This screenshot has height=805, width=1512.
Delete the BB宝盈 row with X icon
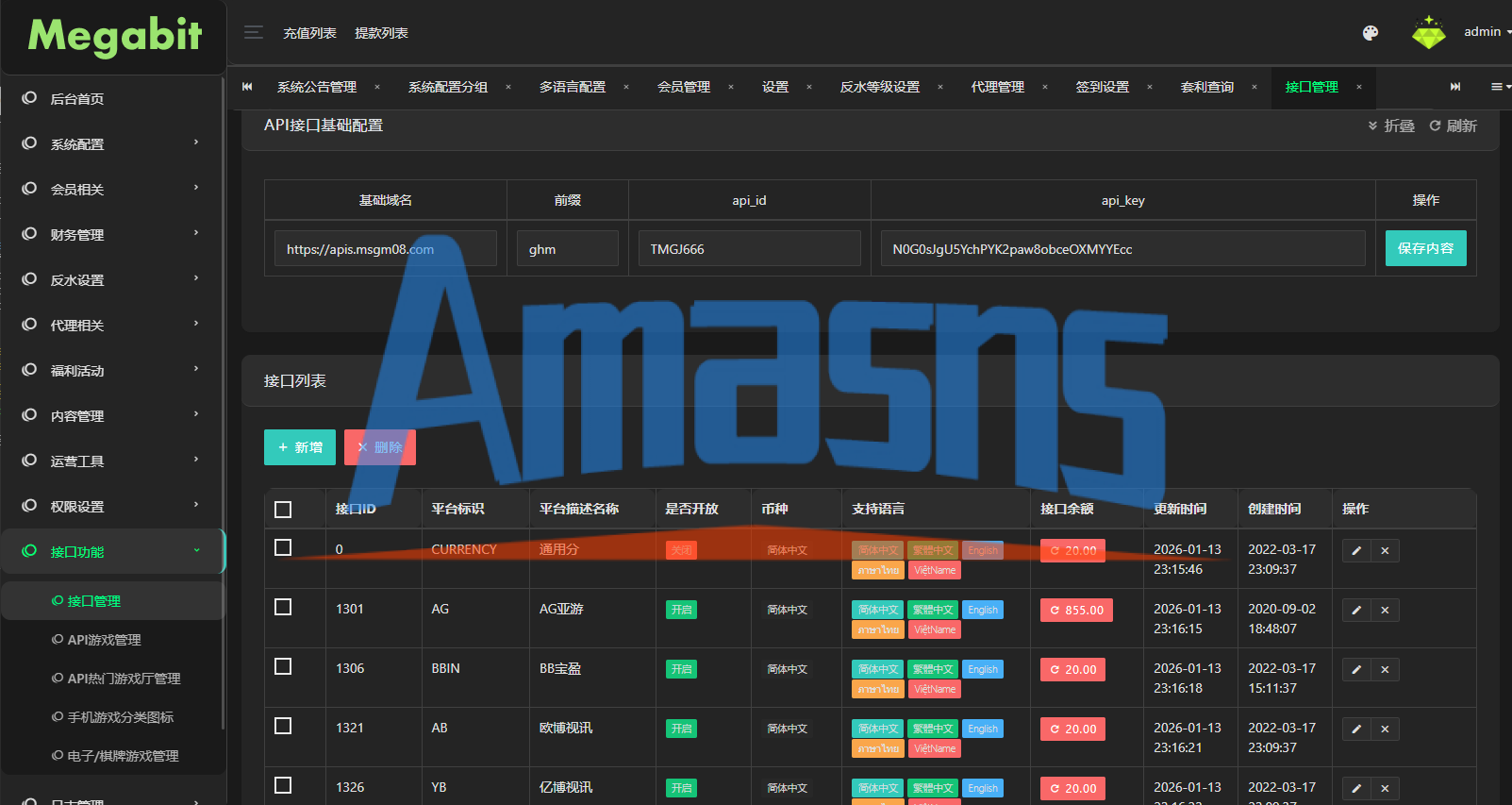[x=1385, y=670]
